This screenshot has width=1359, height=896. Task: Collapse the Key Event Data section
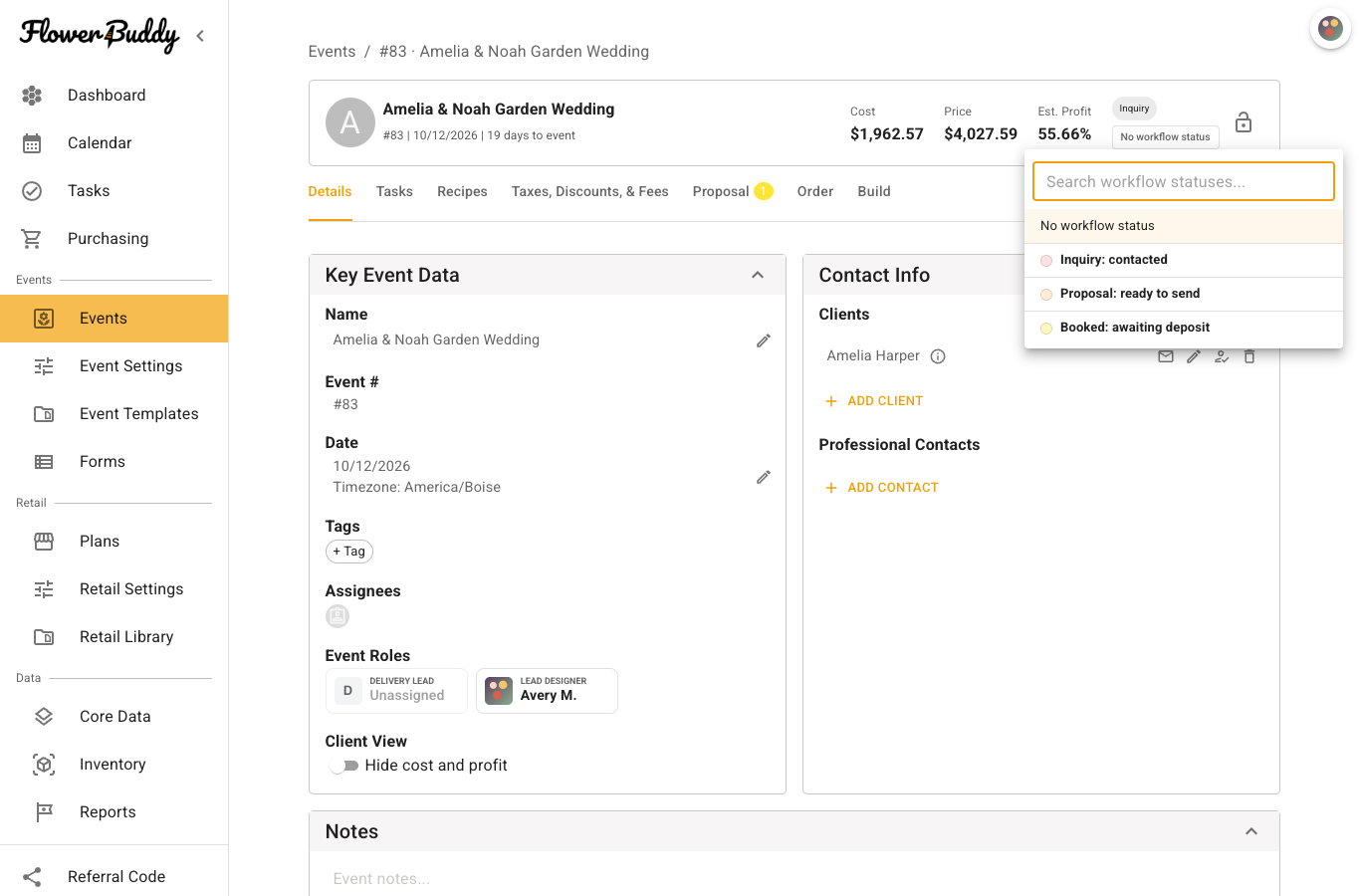[x=758, y=275]
